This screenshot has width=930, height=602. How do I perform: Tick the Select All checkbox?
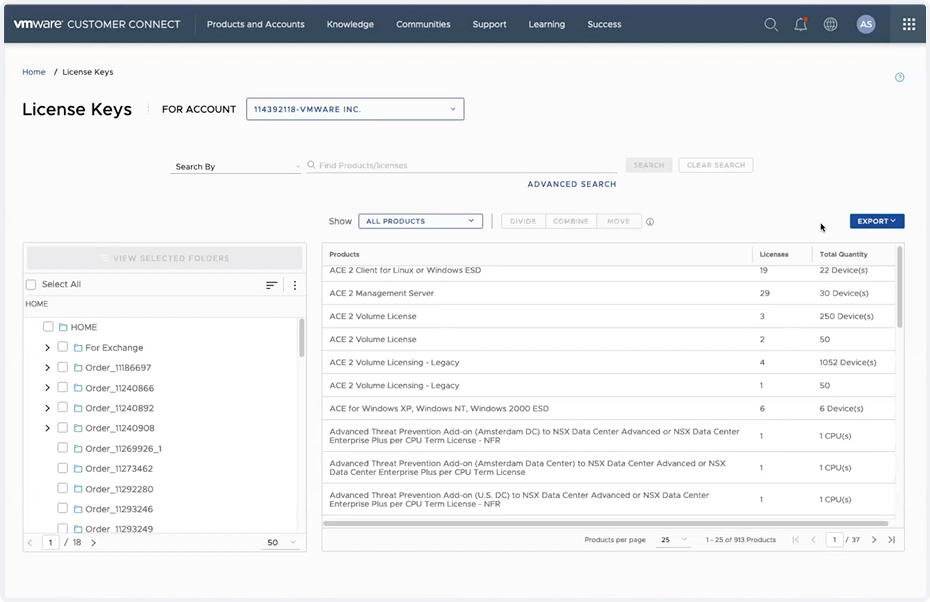click(31, 285)
